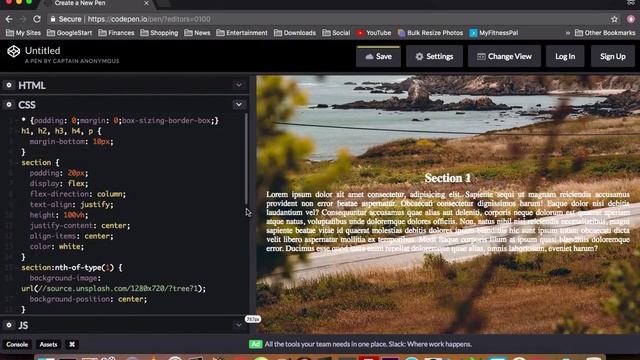Click the CodePen logo icon

13,51
